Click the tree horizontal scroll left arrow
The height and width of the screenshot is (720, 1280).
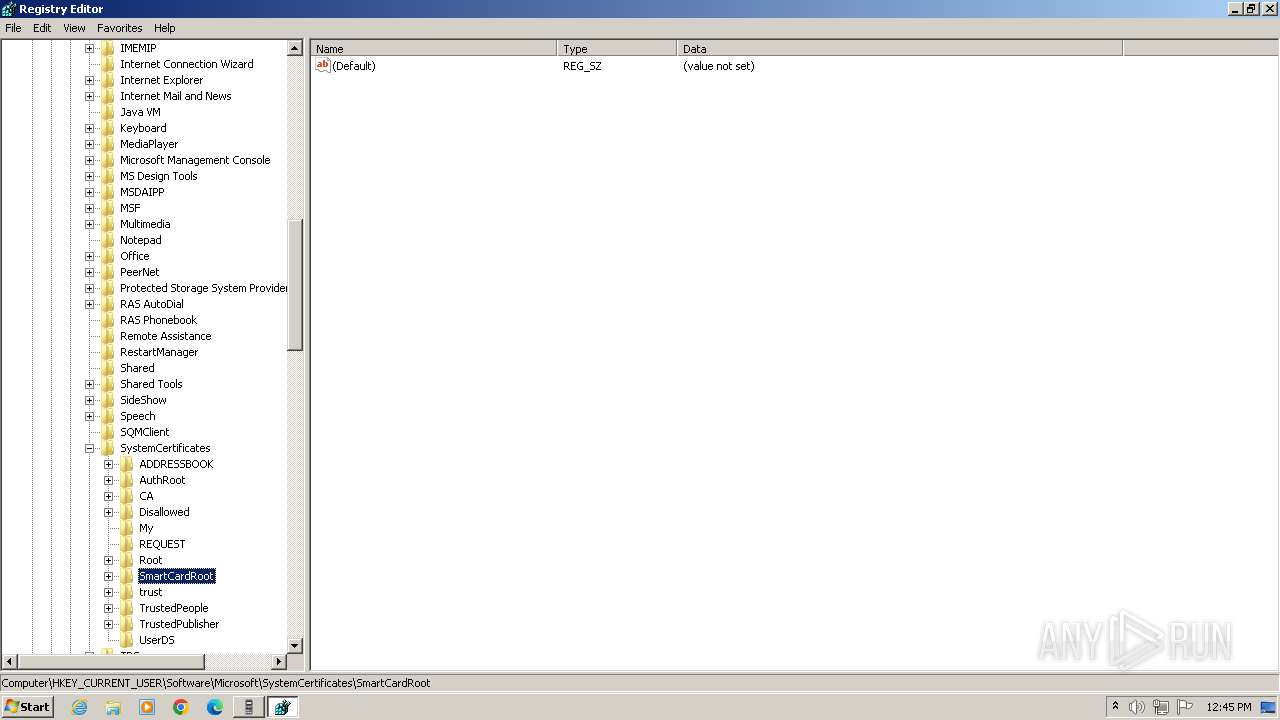pyautogui.click(x=10, y=662)
